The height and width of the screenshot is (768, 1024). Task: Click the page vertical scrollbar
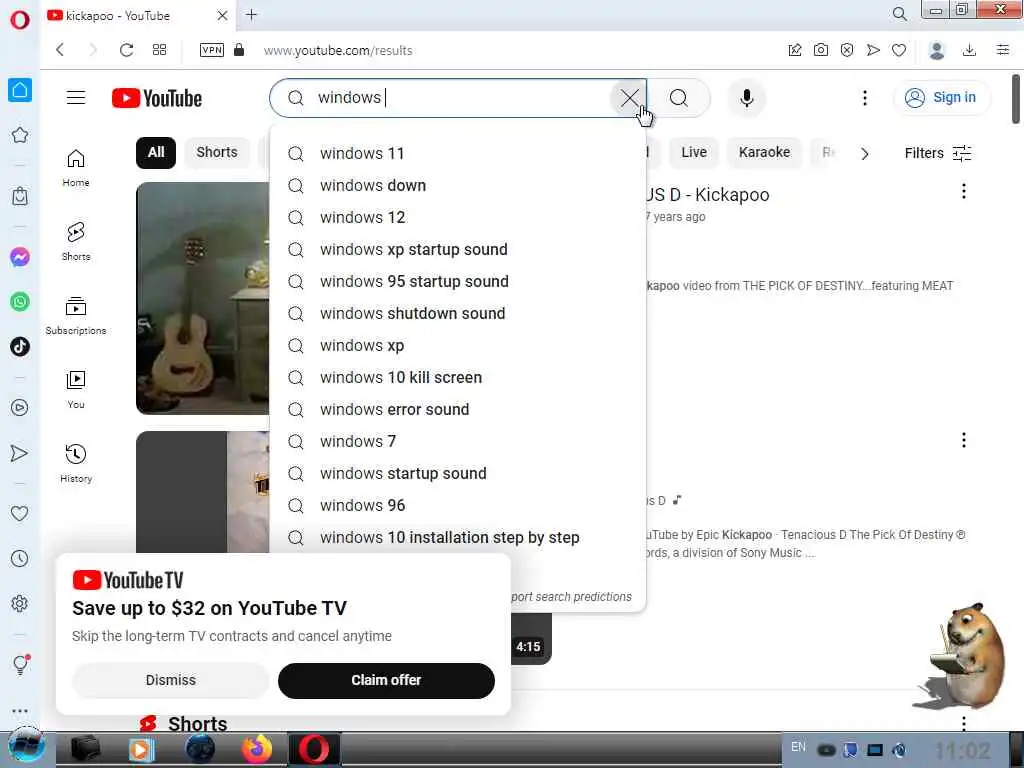pos(1016,99)
